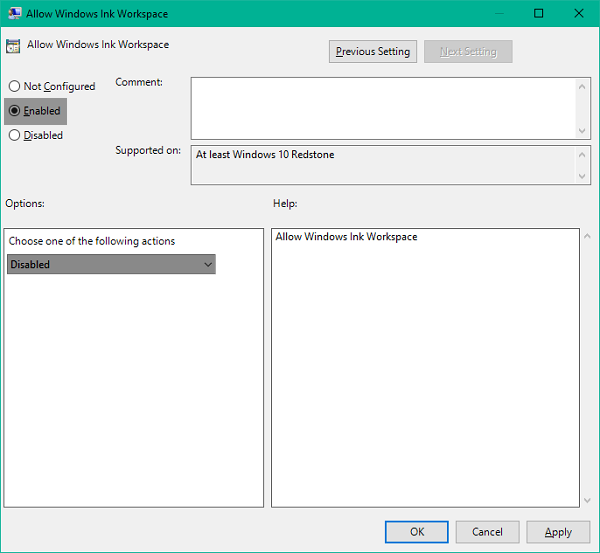Click Cancel to discard changes
Screen dimensions: 600x553
pyautogui.click(x=487, y=532)
